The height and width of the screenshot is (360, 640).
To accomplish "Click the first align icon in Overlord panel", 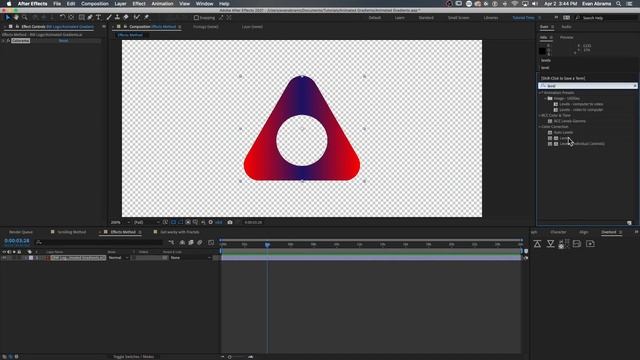I will [537, 244].
